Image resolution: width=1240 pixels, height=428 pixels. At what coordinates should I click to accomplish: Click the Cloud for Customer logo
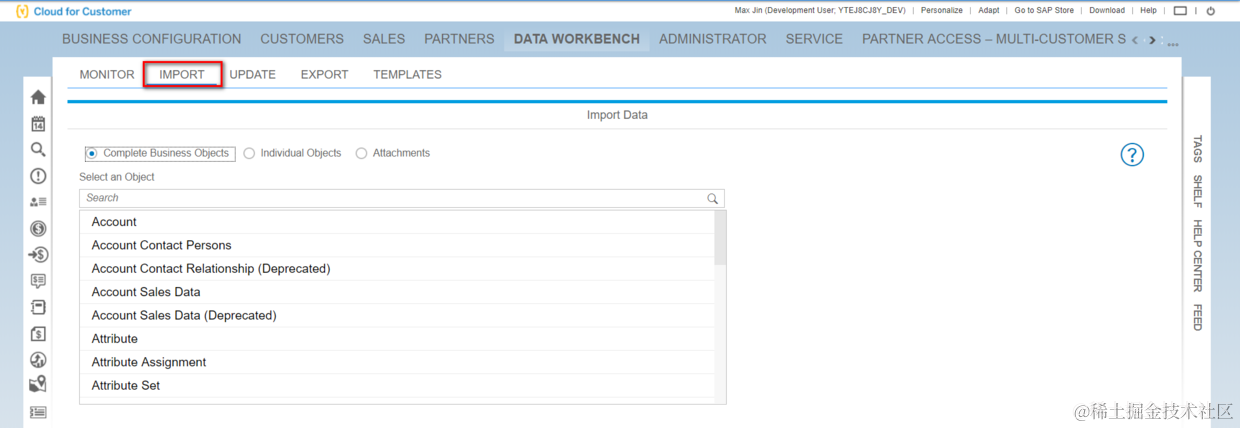point(73,12)
